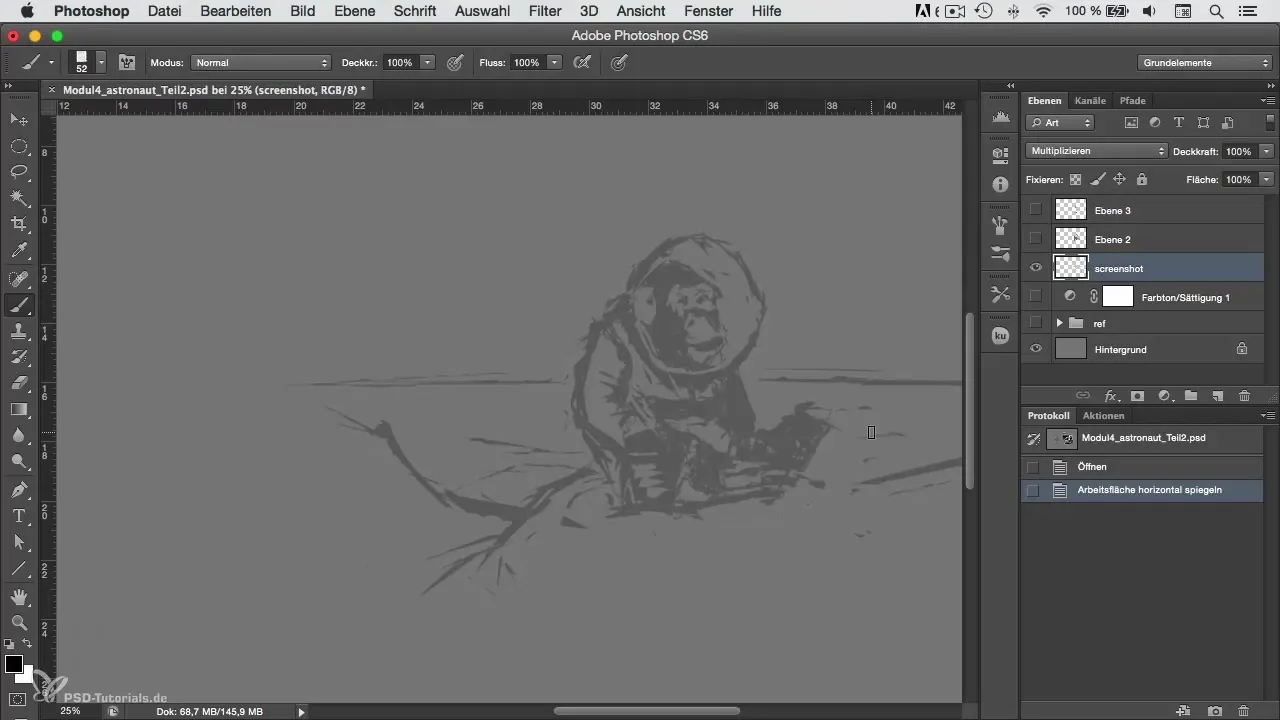
Task: Create a new layer in Layers panel
Action: coord(1217,396)
